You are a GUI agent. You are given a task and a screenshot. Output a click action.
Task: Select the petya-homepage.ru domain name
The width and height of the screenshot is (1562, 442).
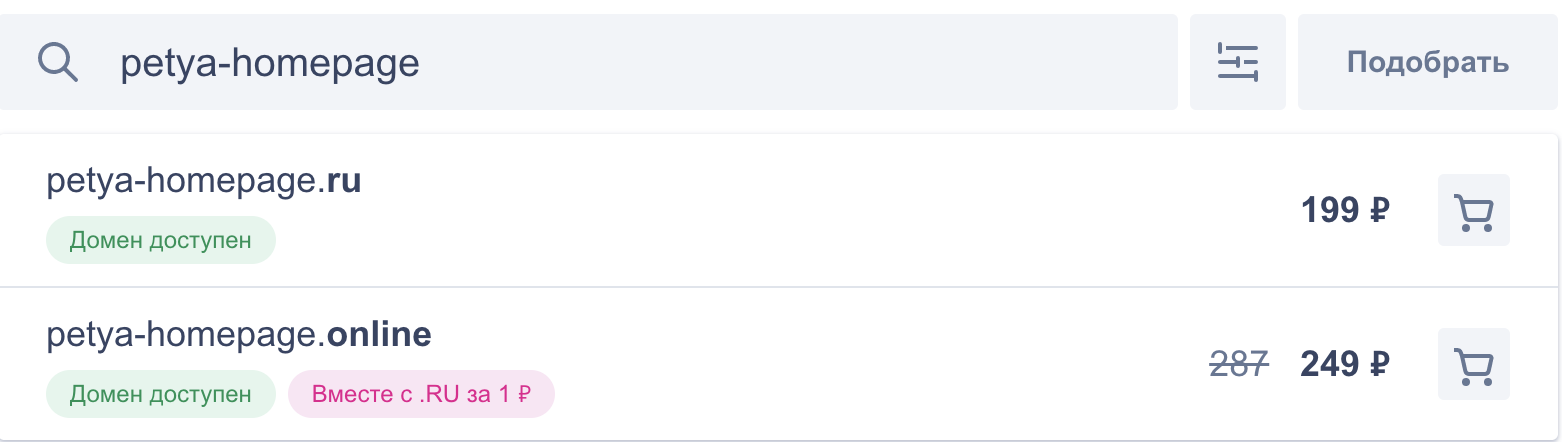pyautogui.click(x=203, y=182)
